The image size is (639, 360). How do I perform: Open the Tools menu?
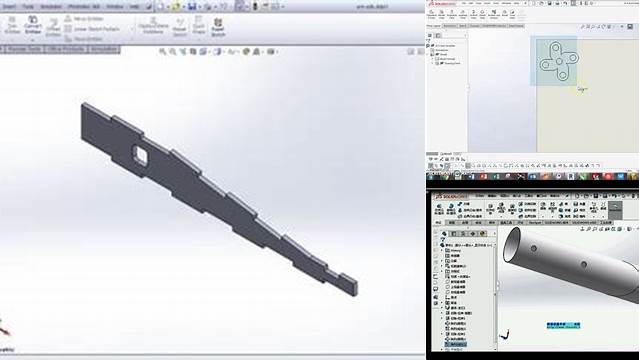[28, 7]
